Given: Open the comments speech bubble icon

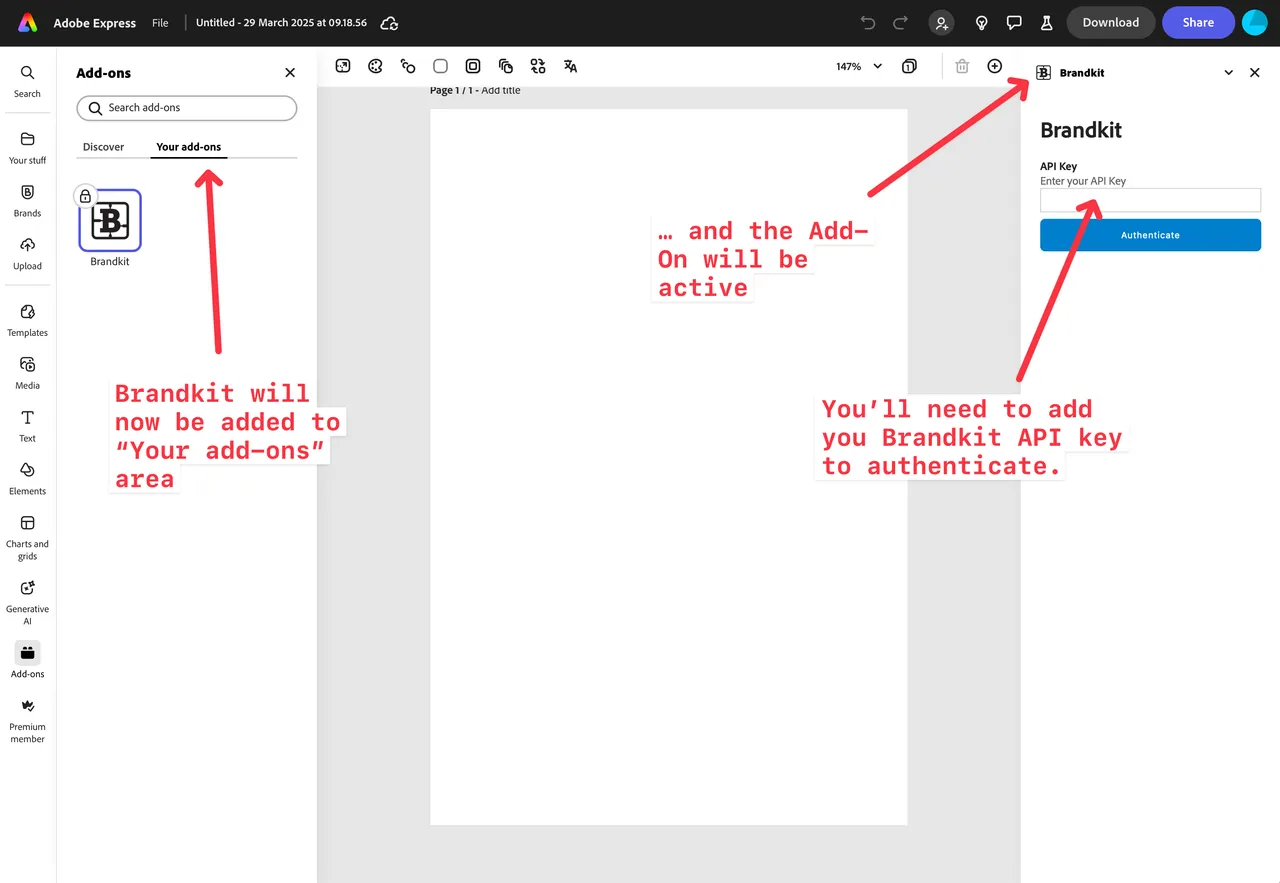Looking at the screenshot, I should [1014, 22].
